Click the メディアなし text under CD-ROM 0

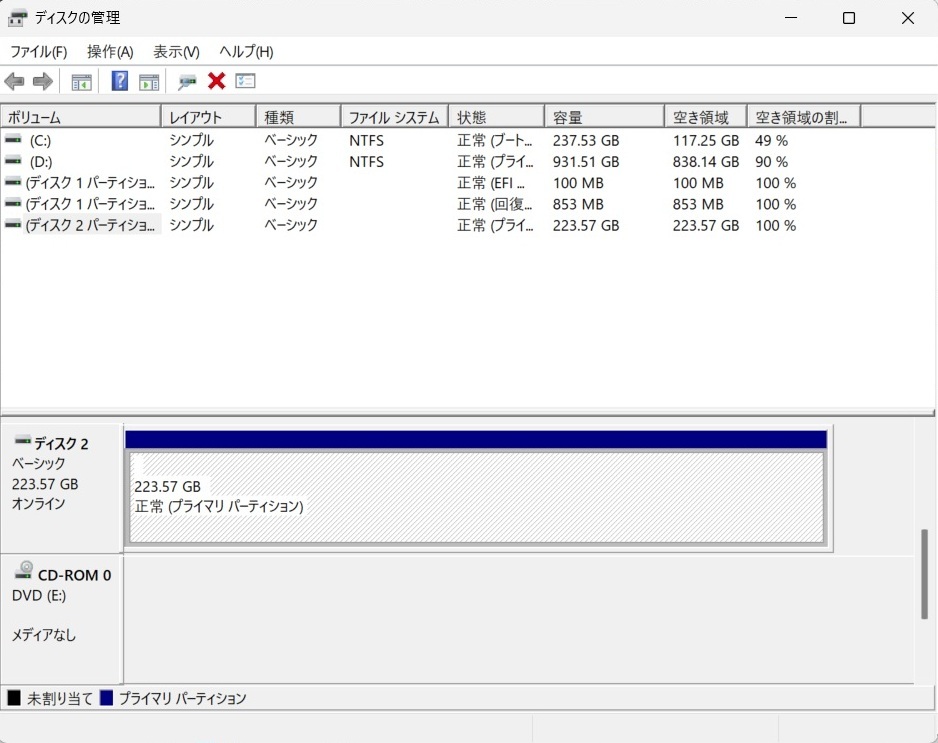coord(44,635)
